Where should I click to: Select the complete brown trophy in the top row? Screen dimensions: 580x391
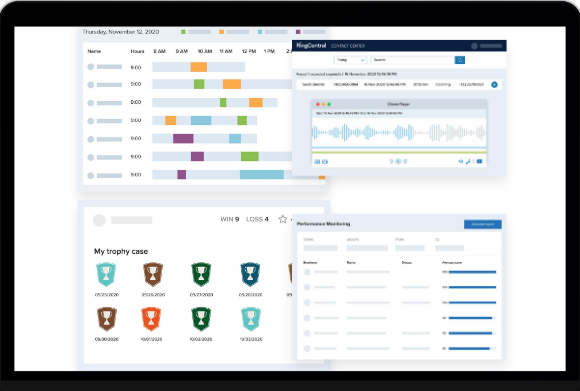point(153,274)
